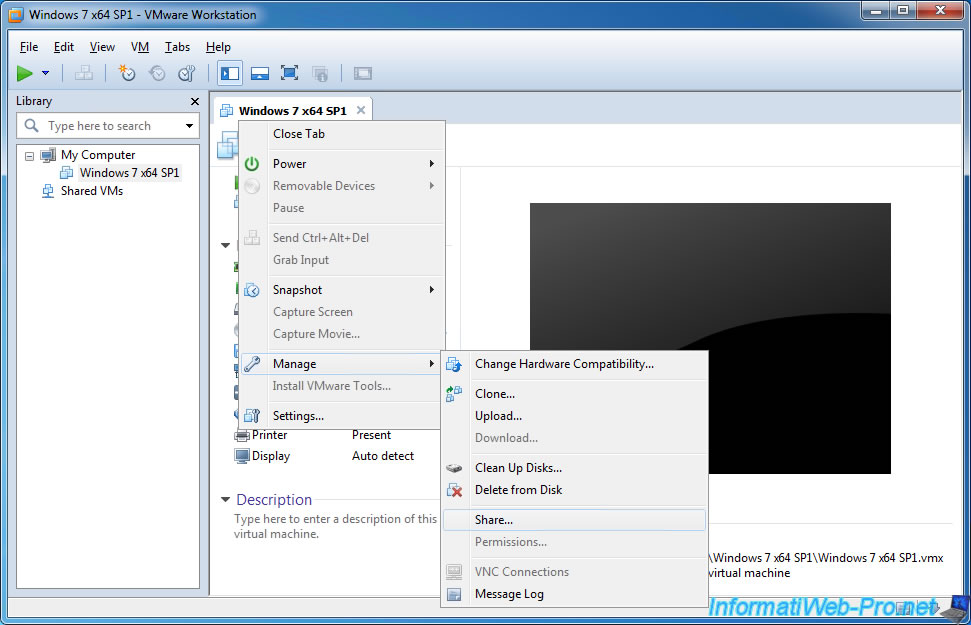
Task: Click the virtual machine screen thumbnail
Action: pyautogui.click(x=710, y=338)
